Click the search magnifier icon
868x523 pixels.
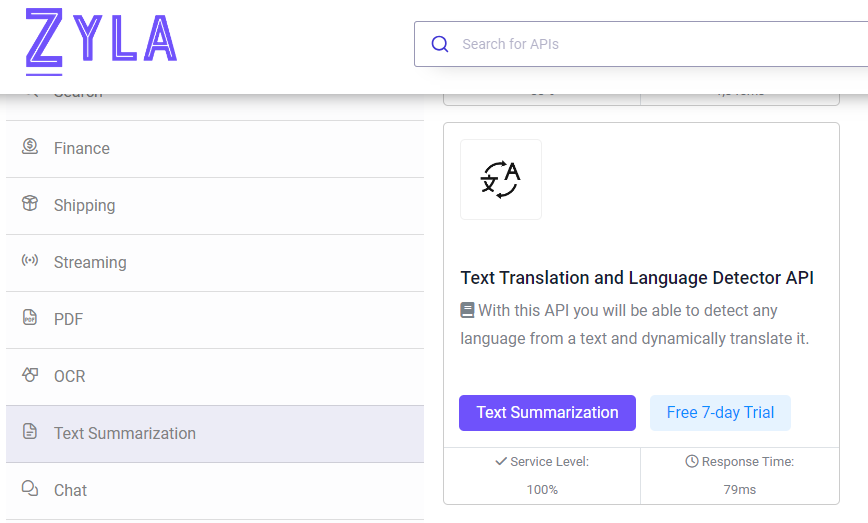440,44
